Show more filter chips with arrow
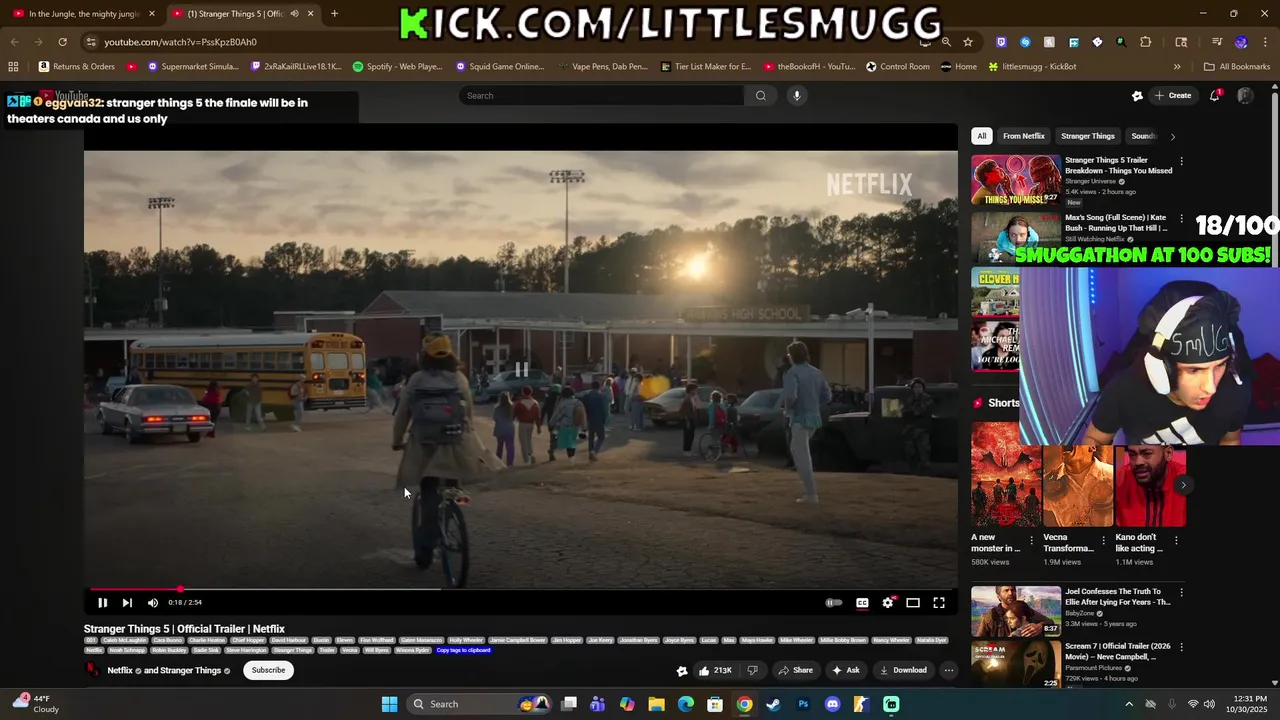 pos(1172,136)
